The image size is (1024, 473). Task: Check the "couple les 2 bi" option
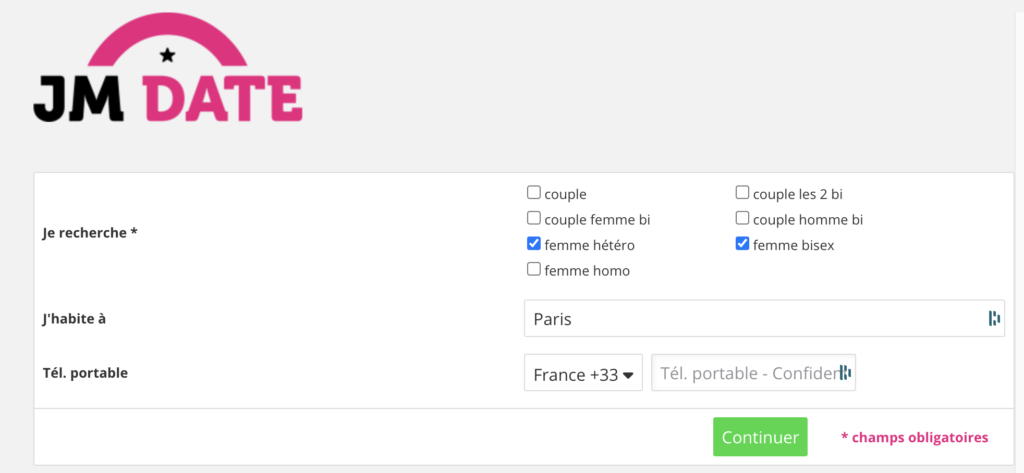743,193
